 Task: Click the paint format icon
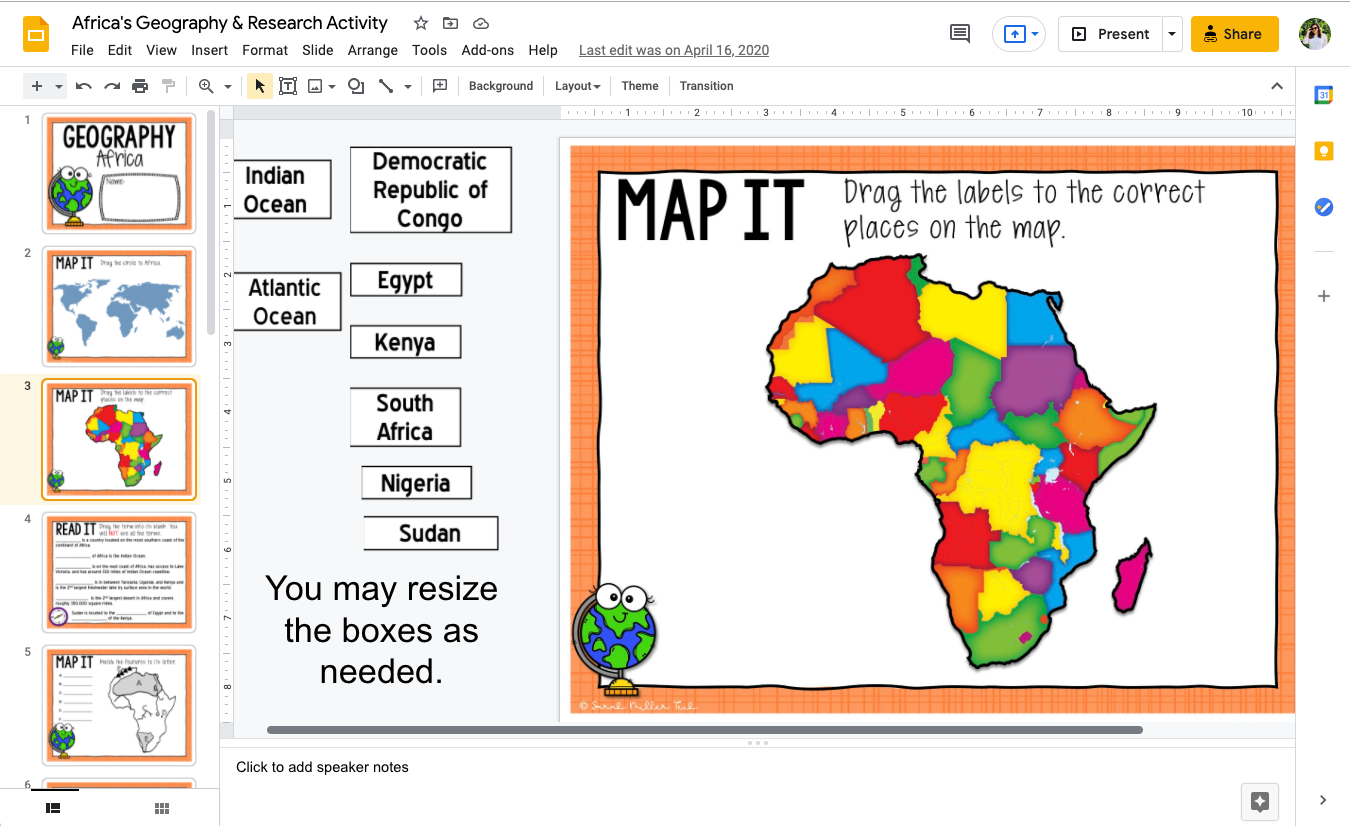[x=168, y=86]
